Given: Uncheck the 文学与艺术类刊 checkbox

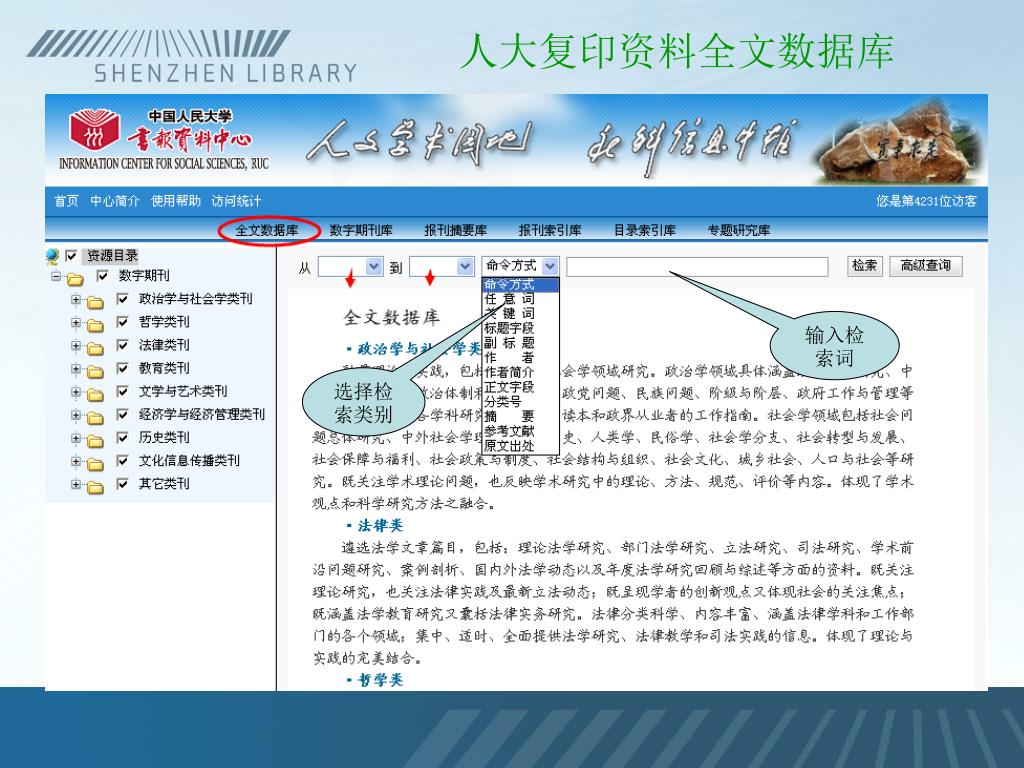Looking at the screenshot, I should 122,391.
